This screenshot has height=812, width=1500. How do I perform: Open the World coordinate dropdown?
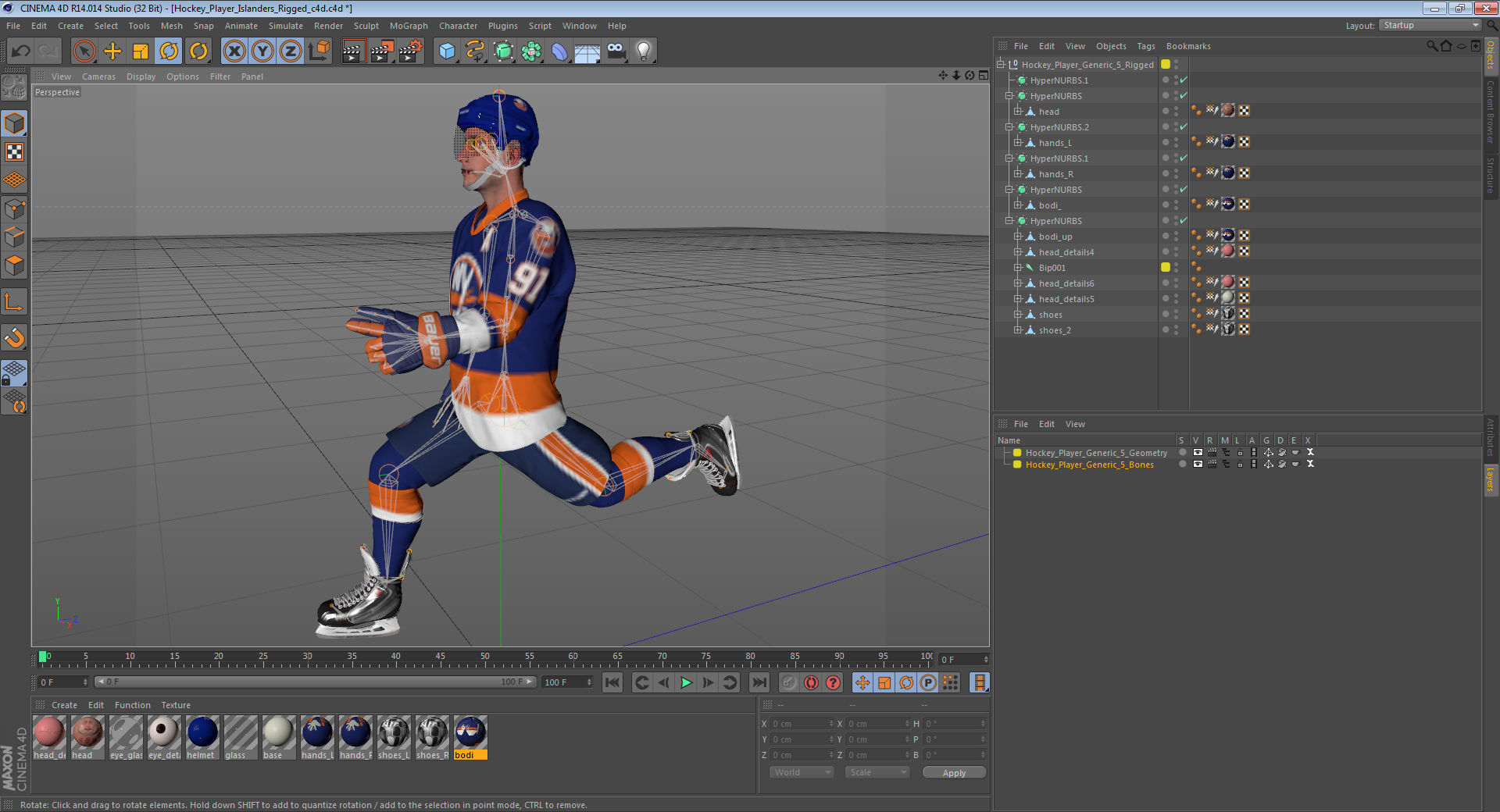(802, 772)
